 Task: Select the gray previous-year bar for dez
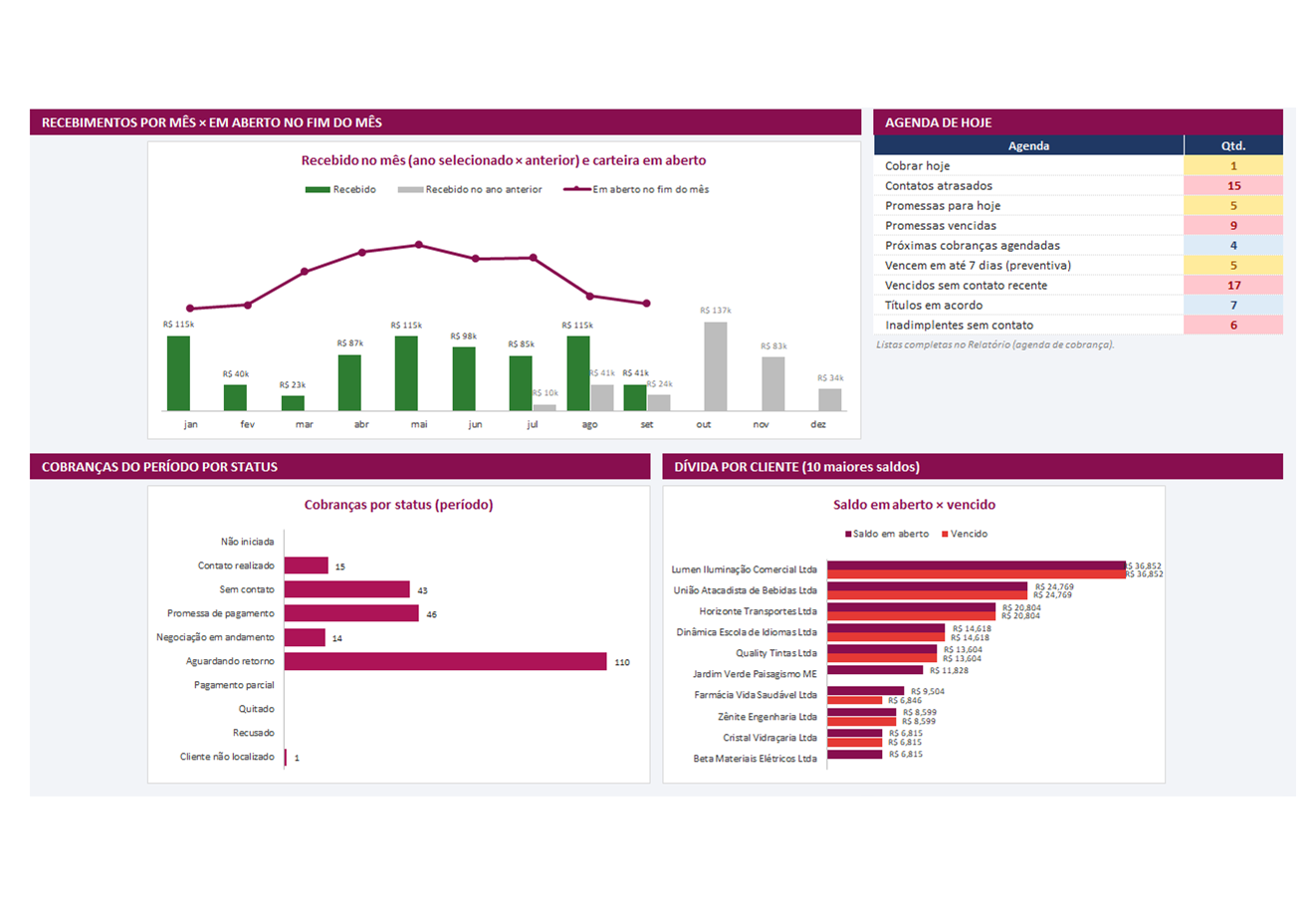(x=830, y=400)
